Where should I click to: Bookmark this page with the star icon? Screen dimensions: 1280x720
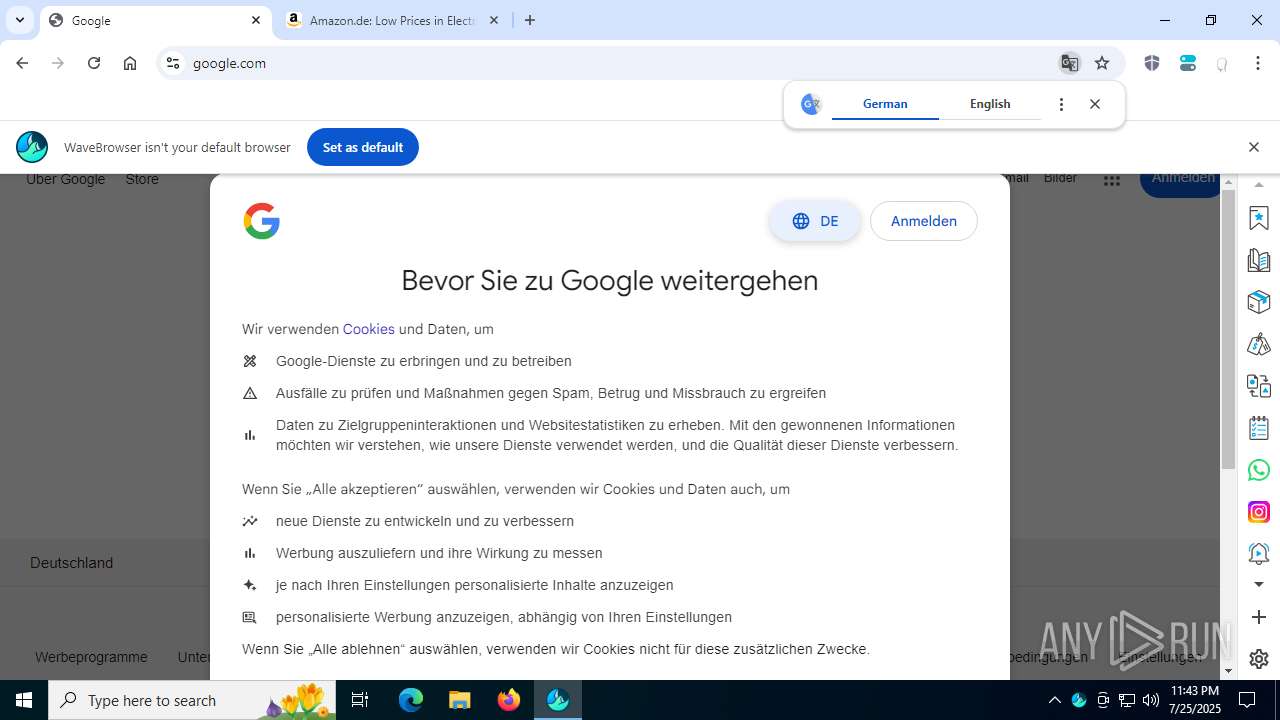pyautogui.click(x=1102, y=63)
